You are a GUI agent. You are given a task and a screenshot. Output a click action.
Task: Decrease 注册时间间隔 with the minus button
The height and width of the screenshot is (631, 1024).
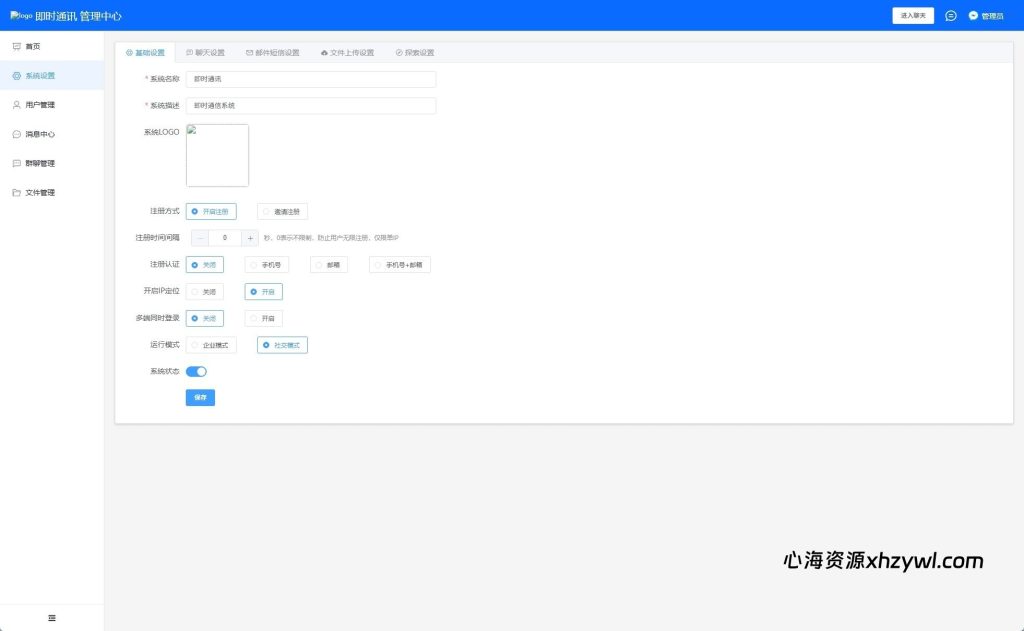[200, 238]
